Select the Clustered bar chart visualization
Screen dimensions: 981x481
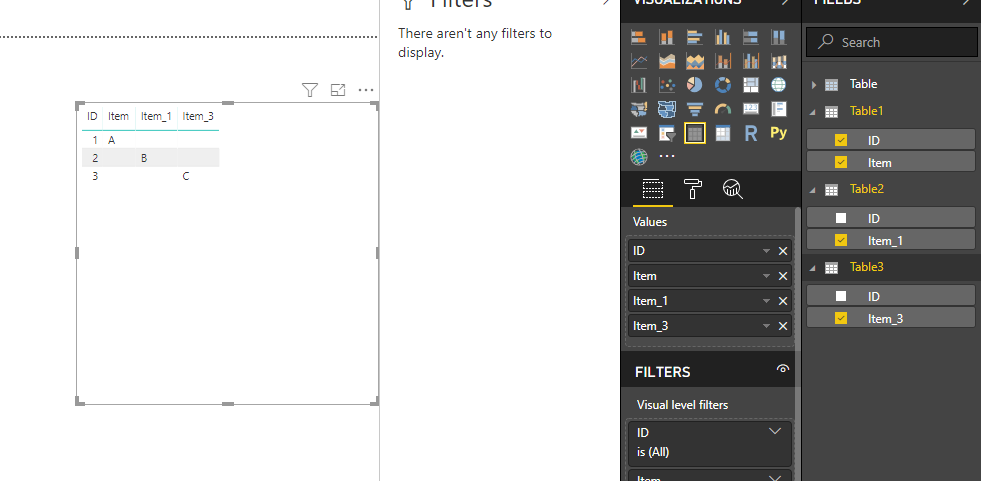point(694,38)
